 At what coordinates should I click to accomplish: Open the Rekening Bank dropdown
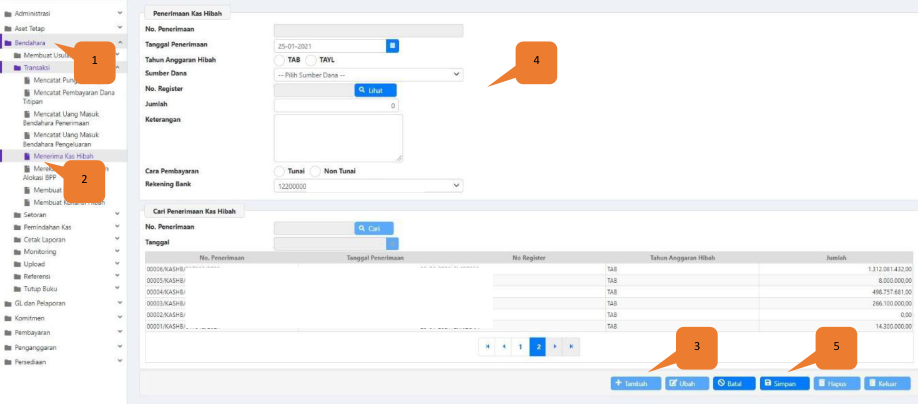(x=368, y=185)
